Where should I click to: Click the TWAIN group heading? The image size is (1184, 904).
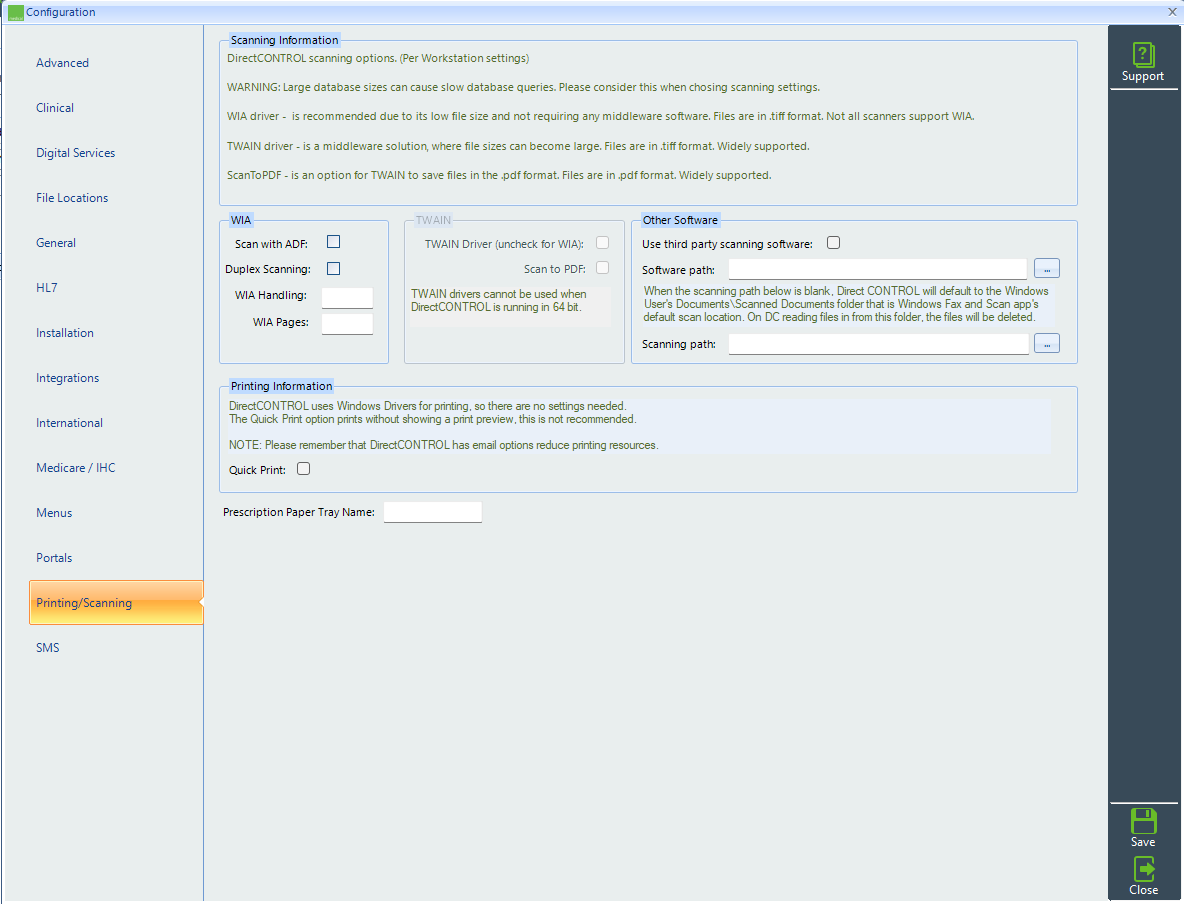(x=433, y=220)
